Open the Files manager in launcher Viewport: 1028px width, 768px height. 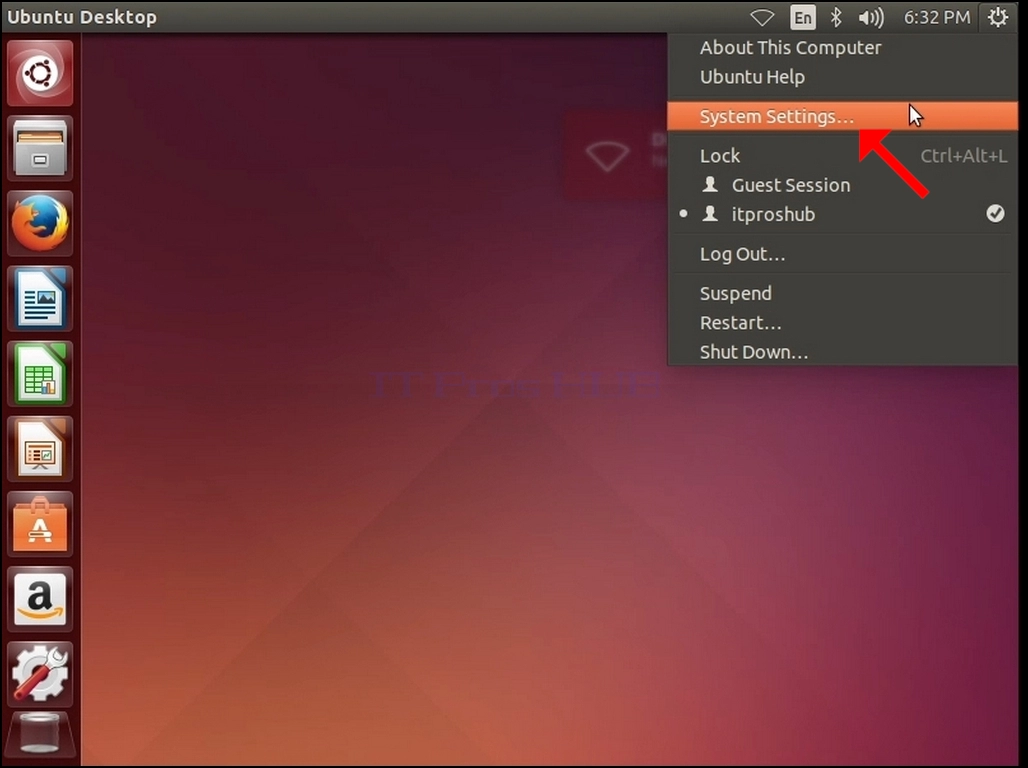pos(40,148)
